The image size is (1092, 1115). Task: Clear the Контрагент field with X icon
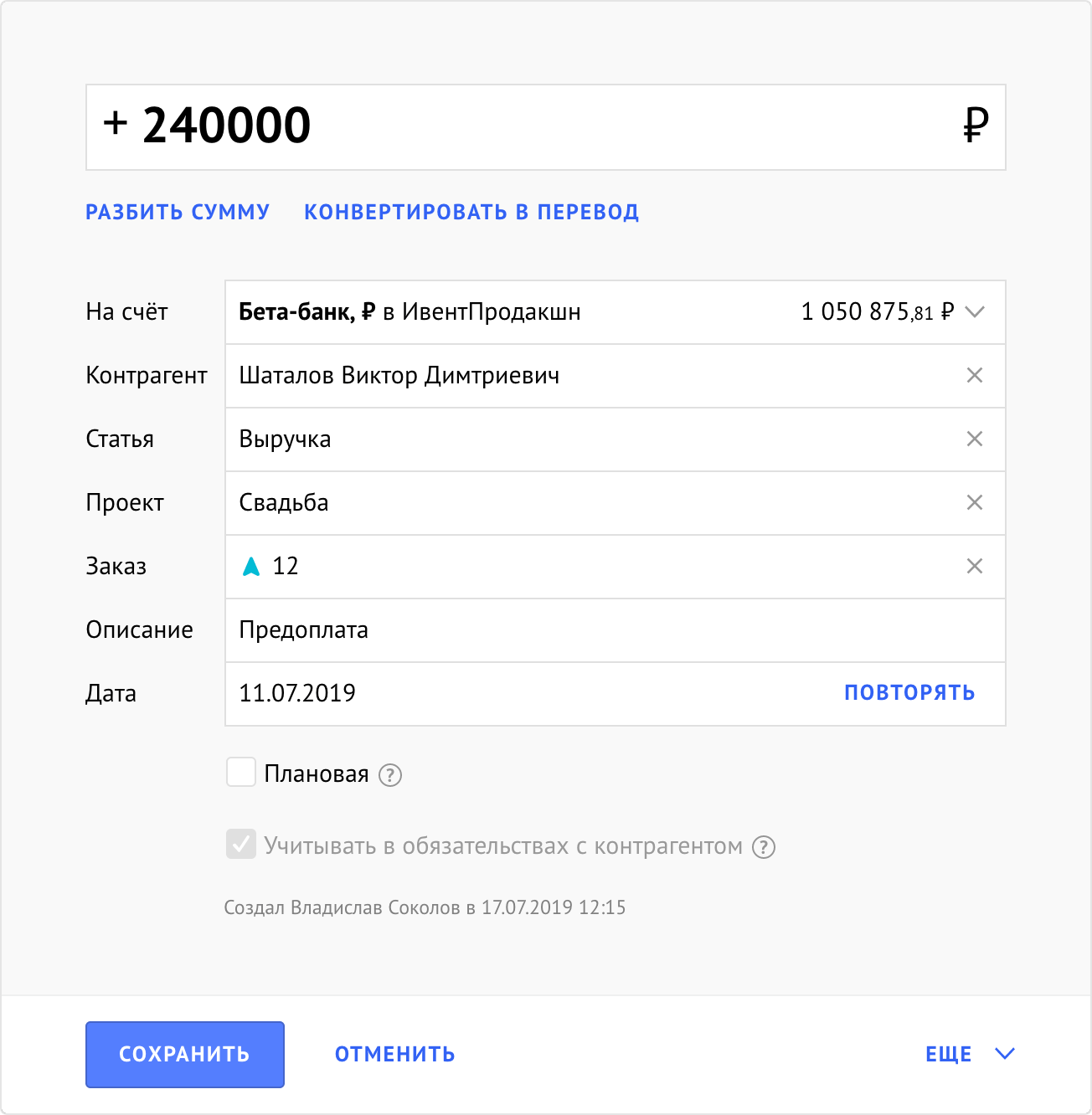pos(974,376)
